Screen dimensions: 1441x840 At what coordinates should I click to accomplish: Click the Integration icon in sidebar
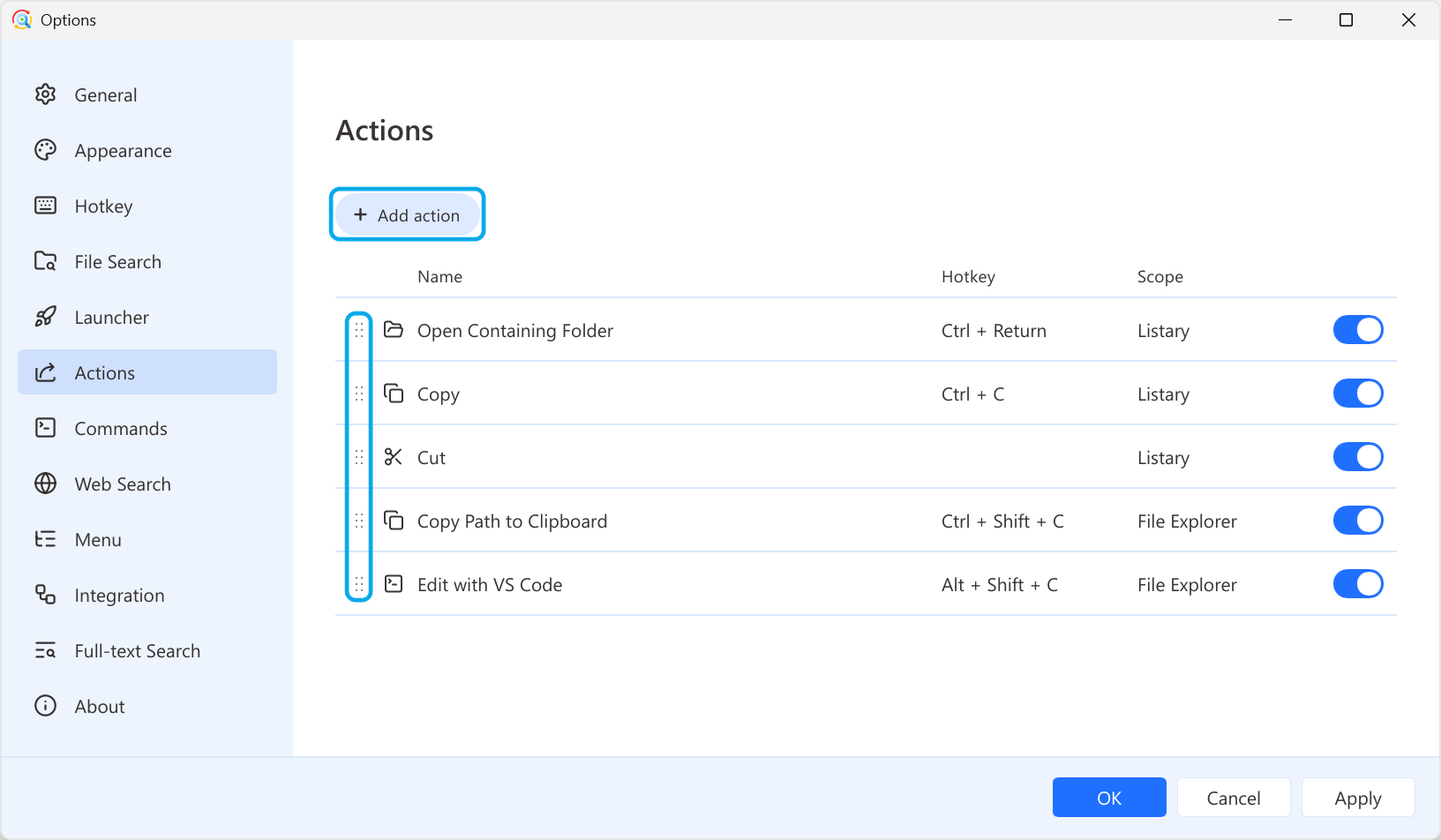point(45,595)
